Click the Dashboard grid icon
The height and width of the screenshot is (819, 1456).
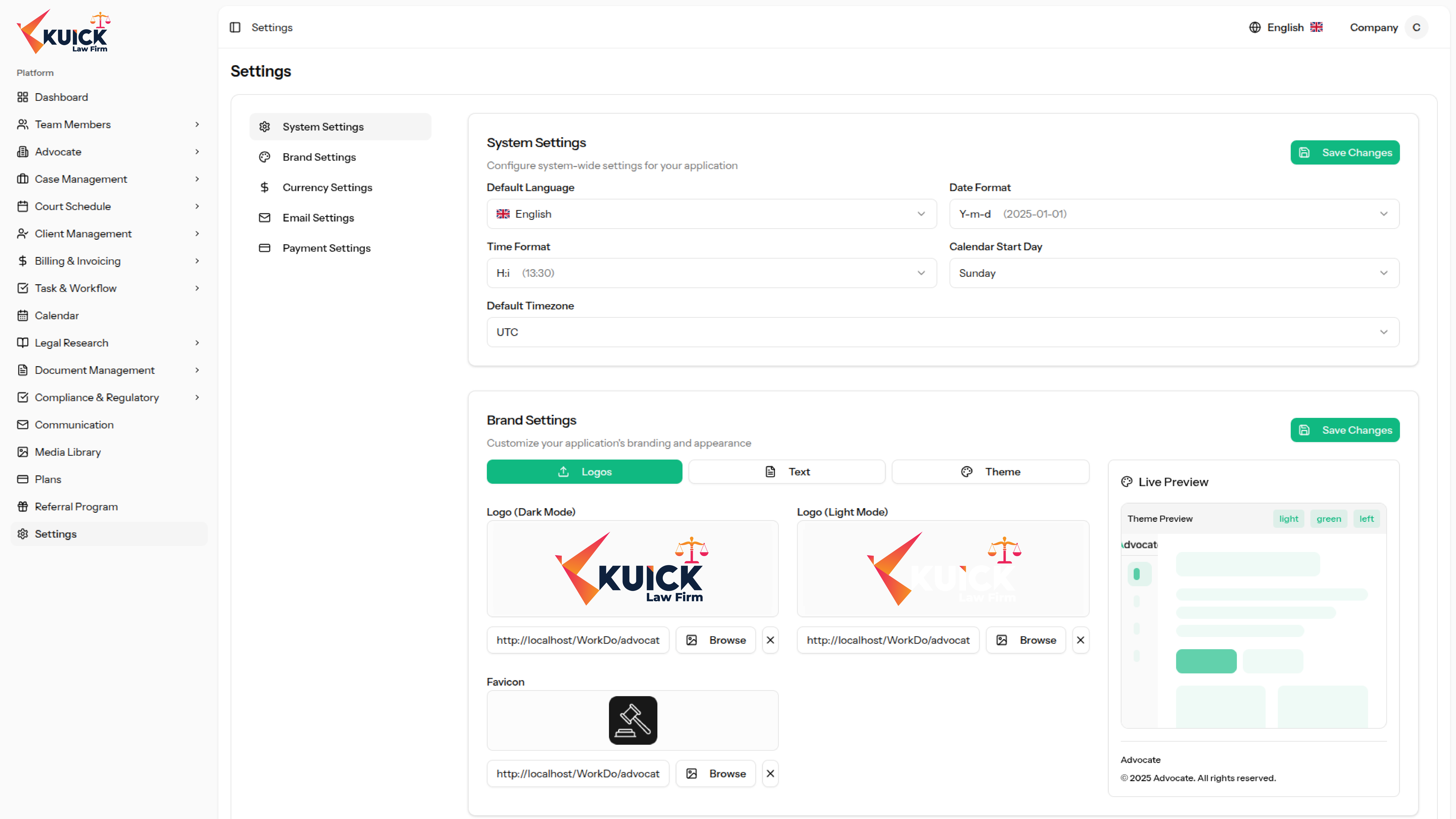tap(23, 97)
